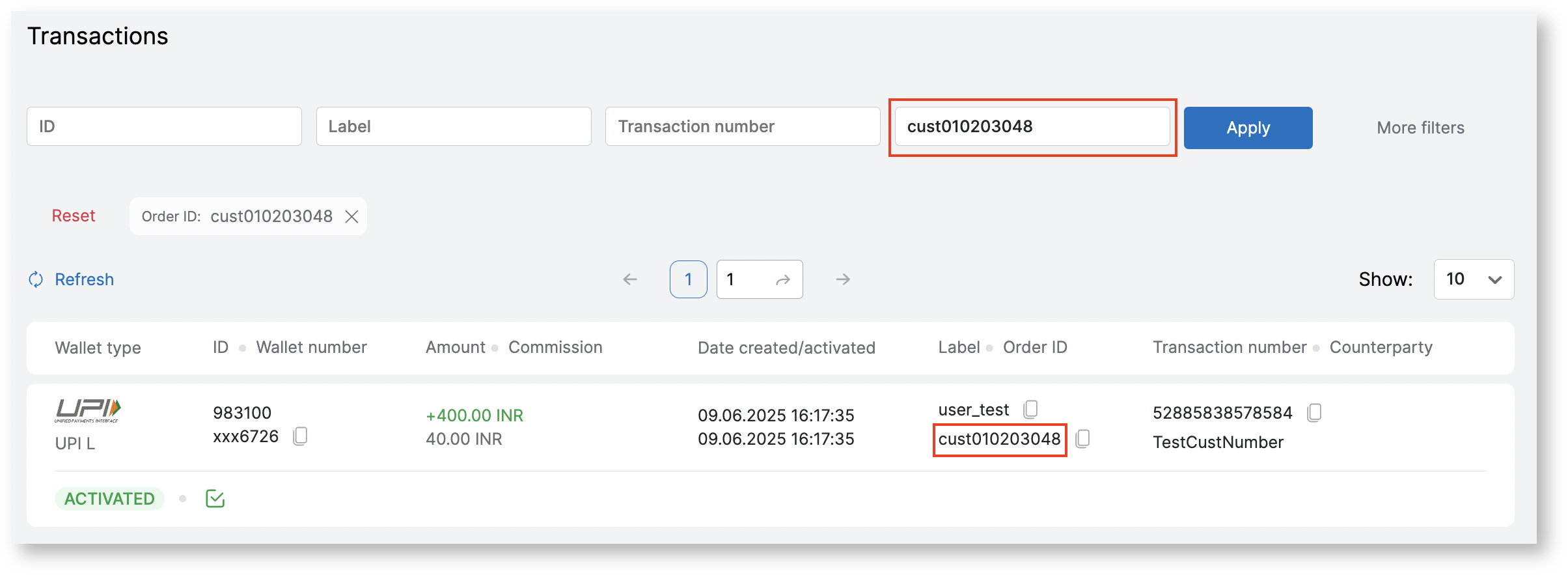Expand More filters
This screenshot has height=575, width=1568.
[x=1420, y=128]
